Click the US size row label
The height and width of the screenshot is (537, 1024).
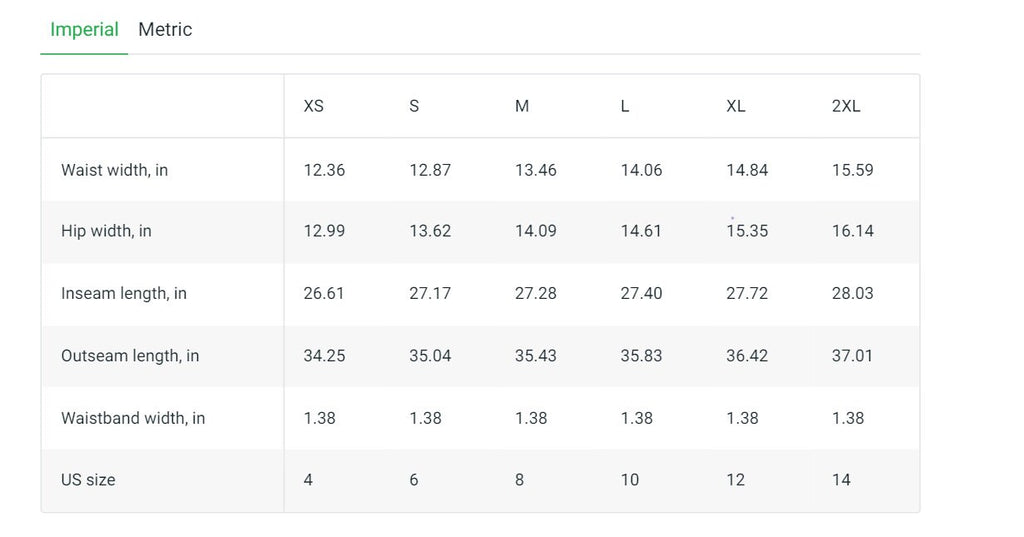pos(88,480)
